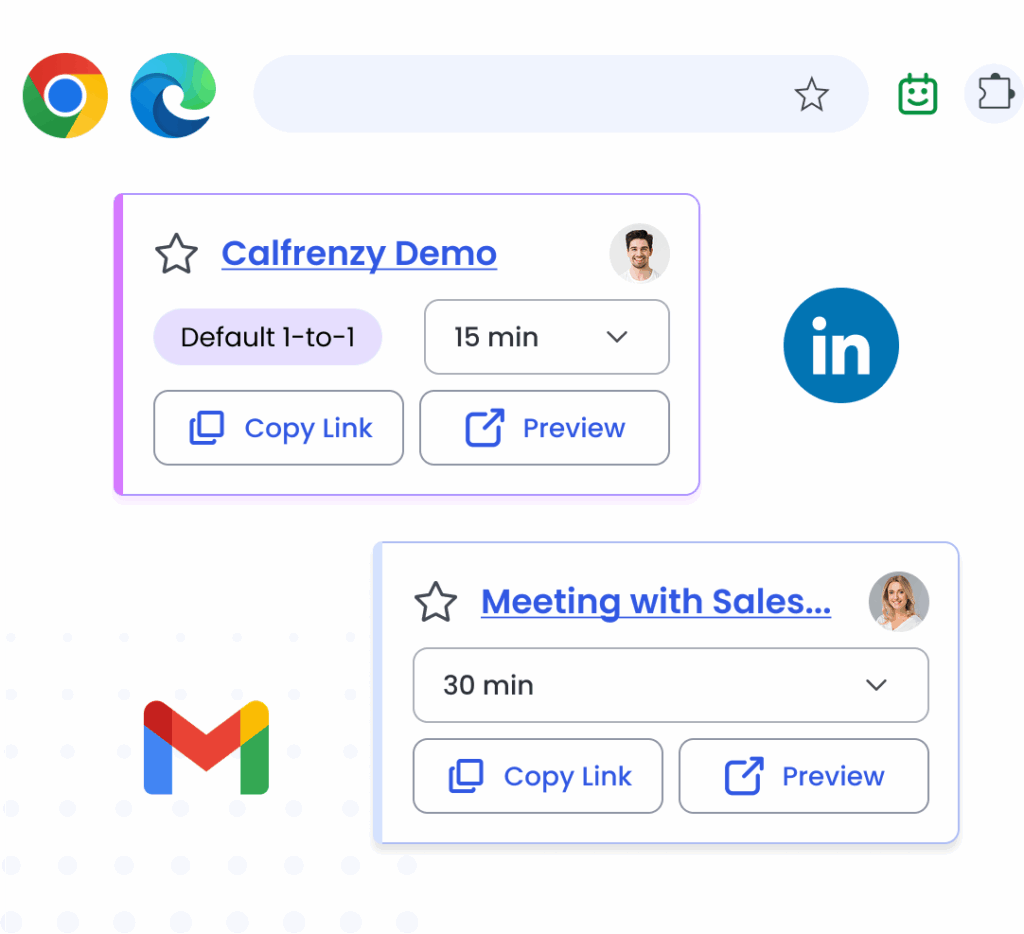Favorite the Calfrenzy Demo event star

(177, 254)
